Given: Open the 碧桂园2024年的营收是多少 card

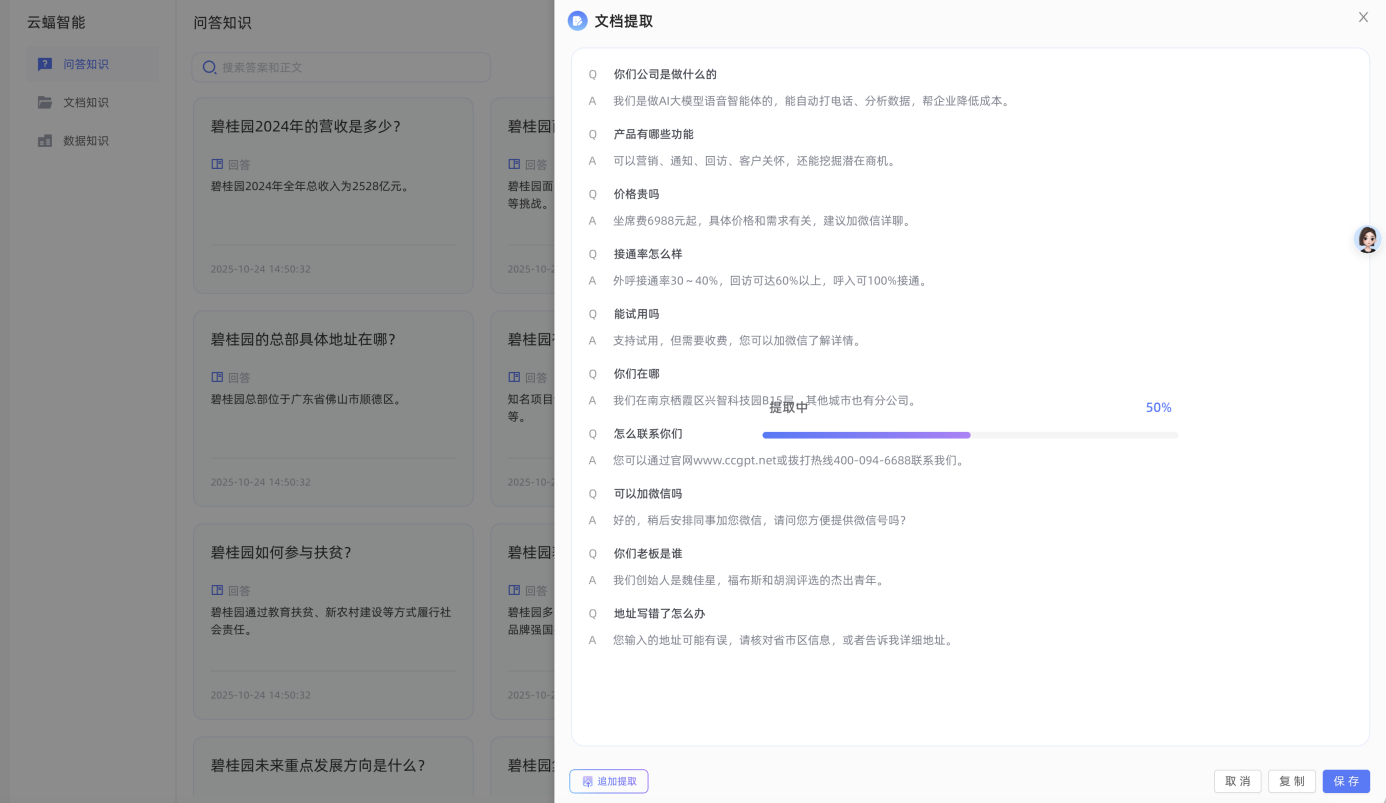Looking at the screenshot, I should [333, 195].
